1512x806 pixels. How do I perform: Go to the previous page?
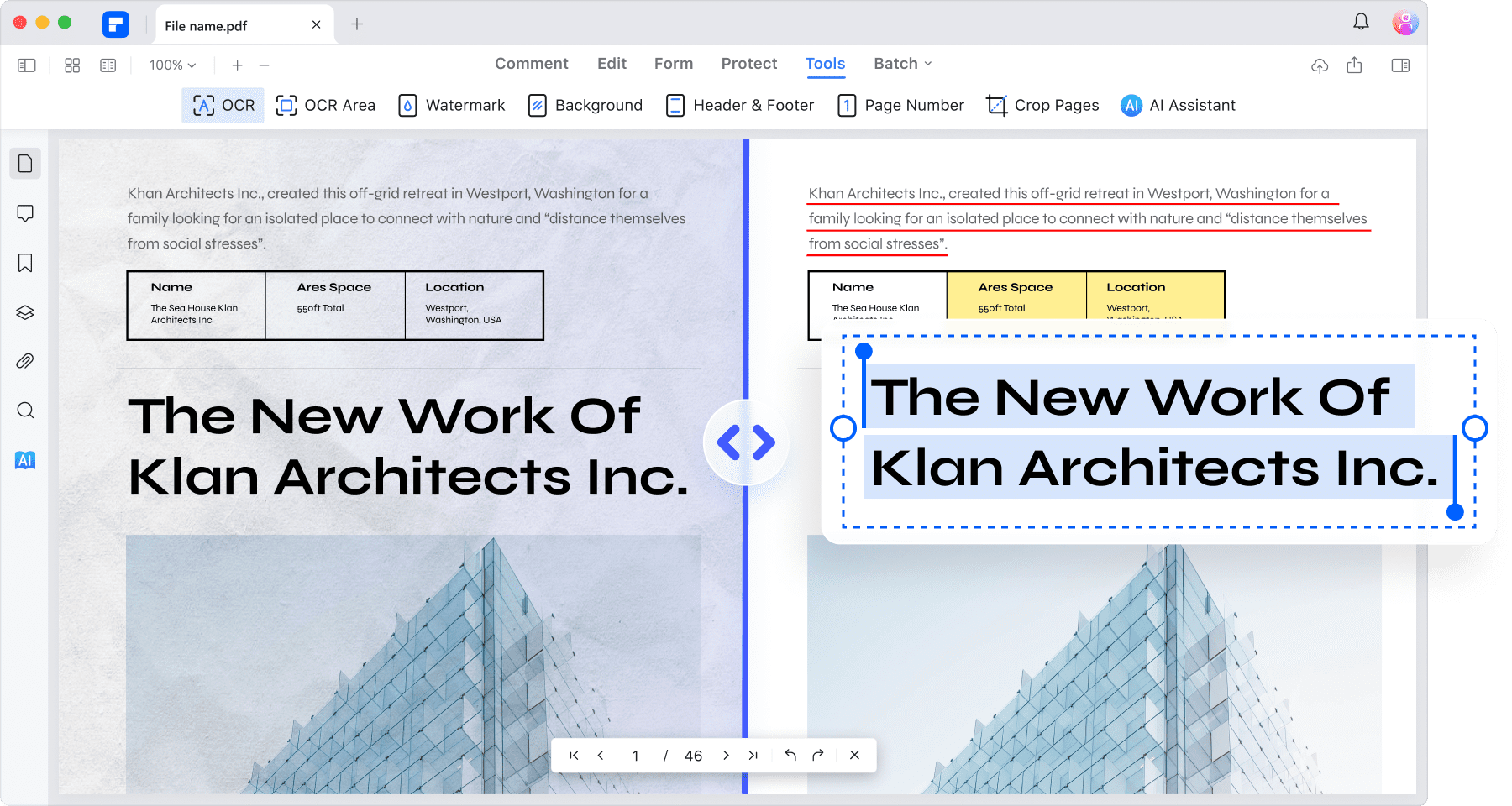point(601,756)
